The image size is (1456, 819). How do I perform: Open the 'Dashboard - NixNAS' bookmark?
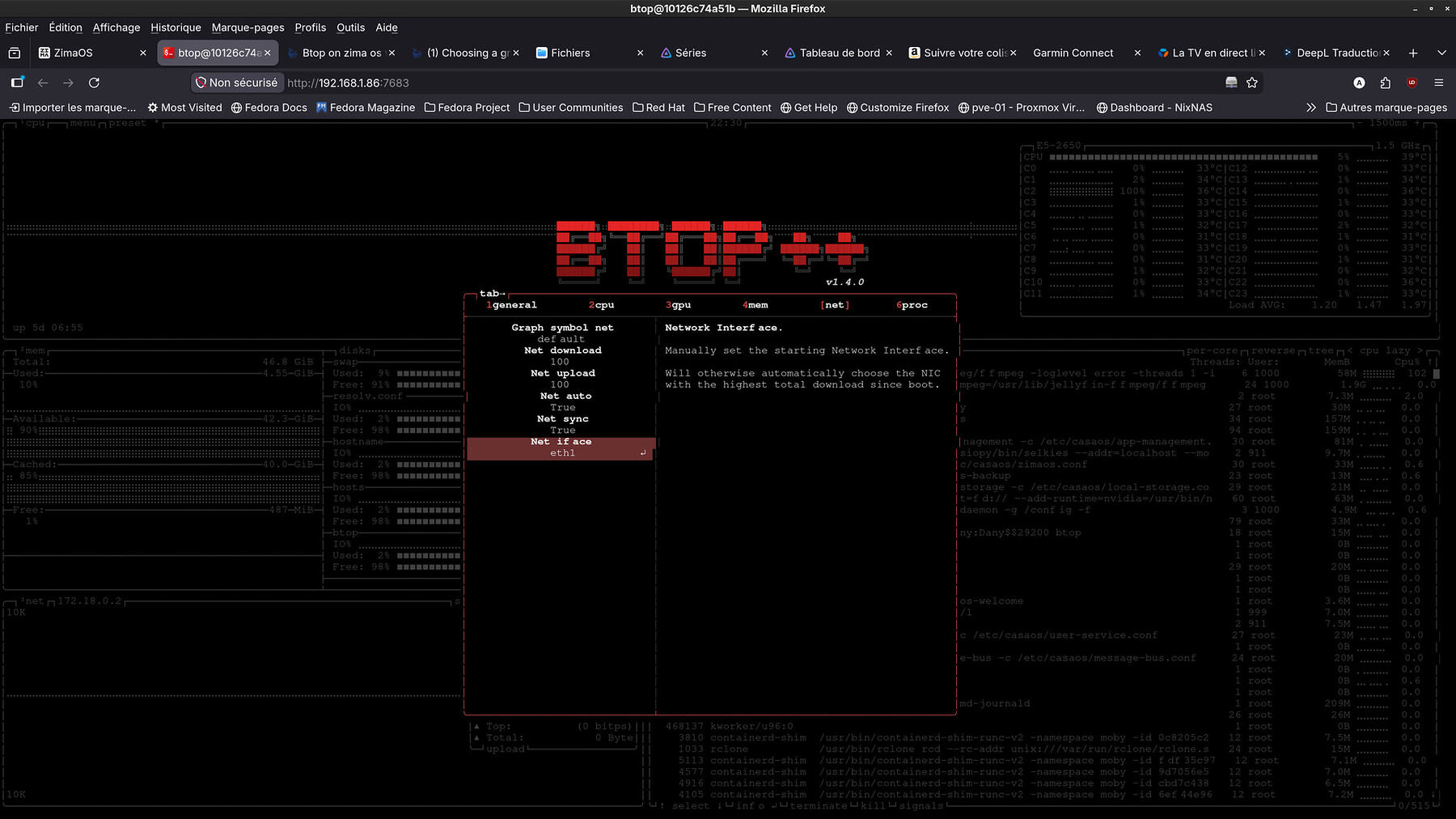[1154, 108]
